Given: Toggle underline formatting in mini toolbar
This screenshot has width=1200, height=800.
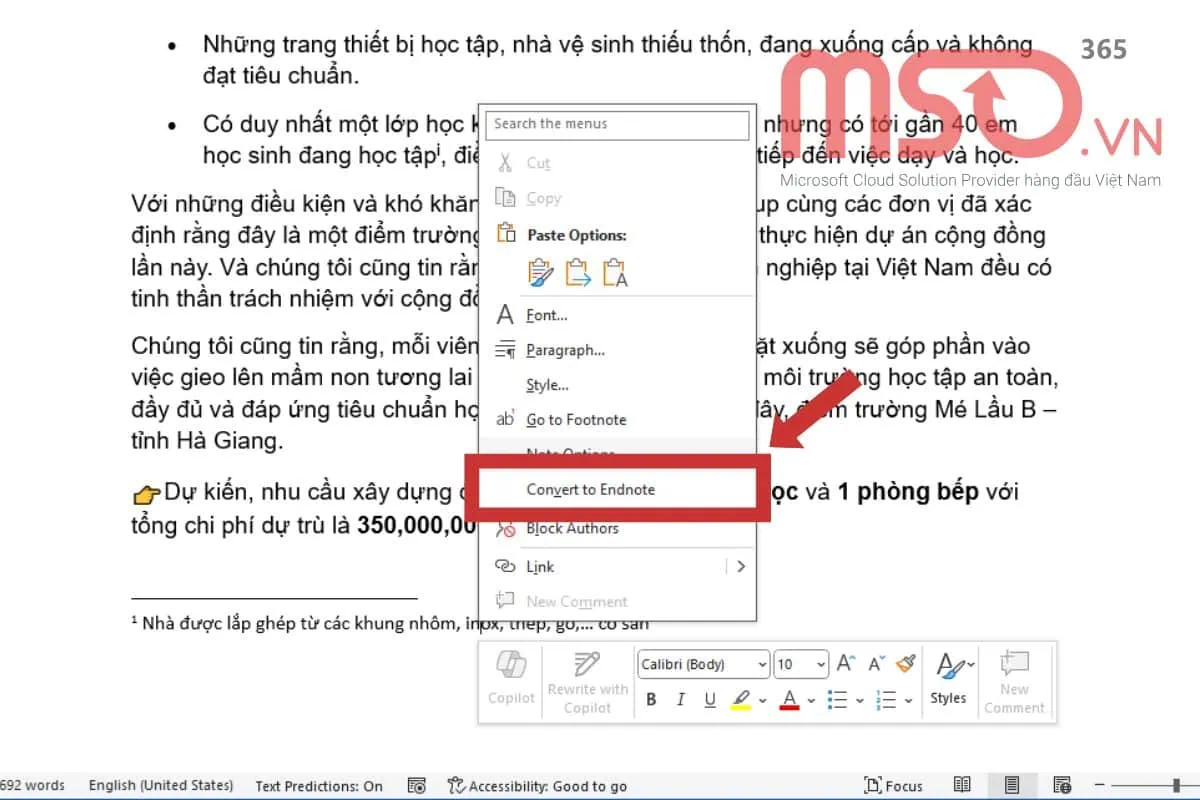Looking at the screenshot, I should point(710,699).
